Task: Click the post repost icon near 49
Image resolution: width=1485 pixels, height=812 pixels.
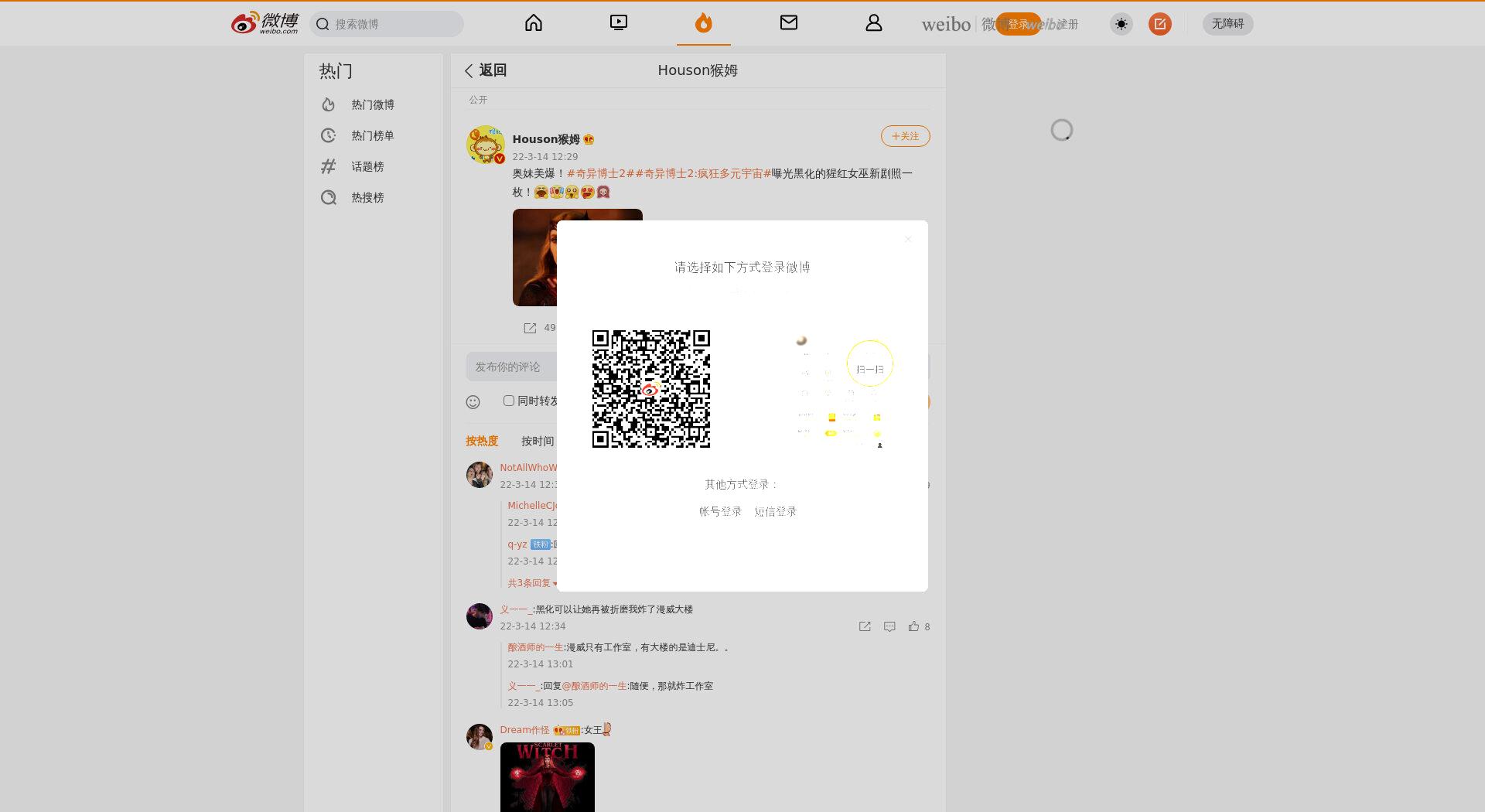Action: [530, 328]
